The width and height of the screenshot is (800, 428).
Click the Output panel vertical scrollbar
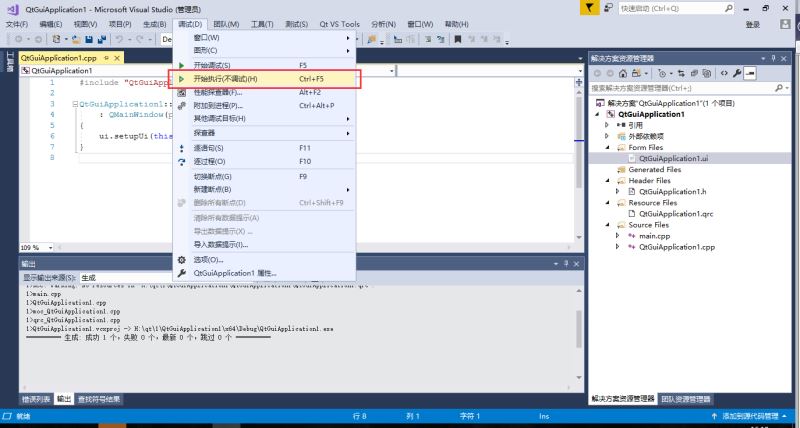pos(579,334)
